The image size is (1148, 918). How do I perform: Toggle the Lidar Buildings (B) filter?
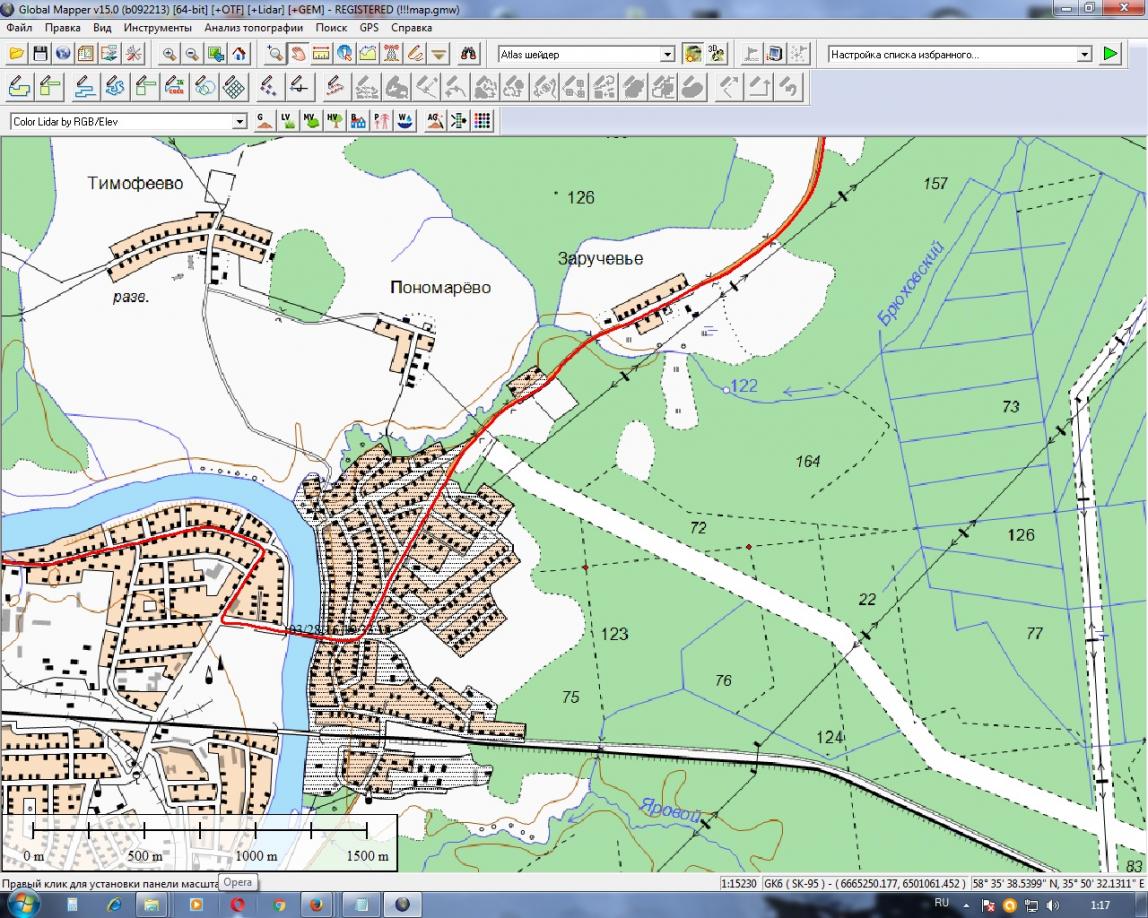358,121
